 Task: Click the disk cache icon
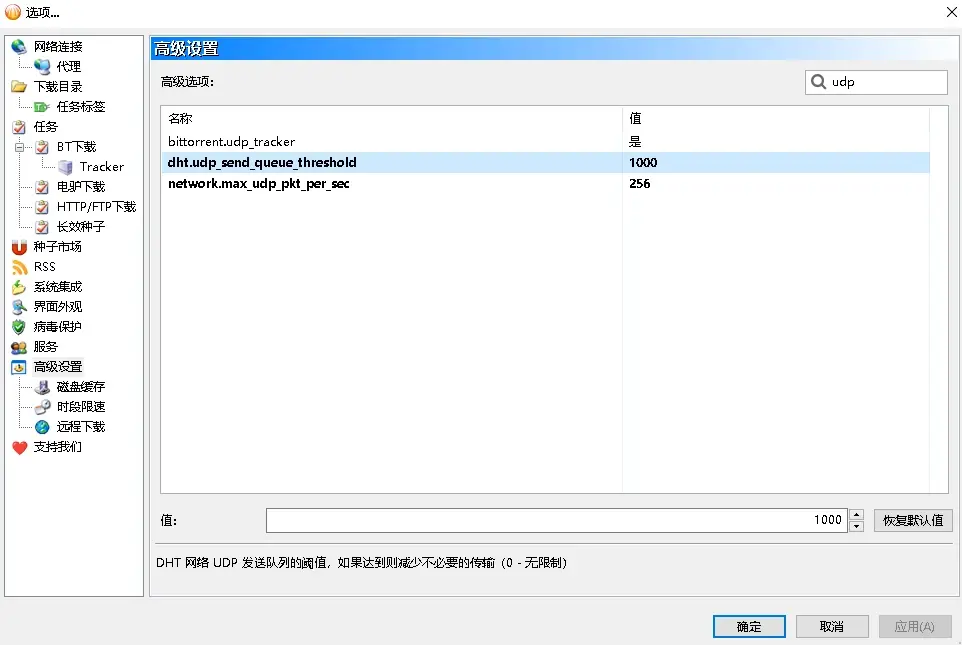42,387
